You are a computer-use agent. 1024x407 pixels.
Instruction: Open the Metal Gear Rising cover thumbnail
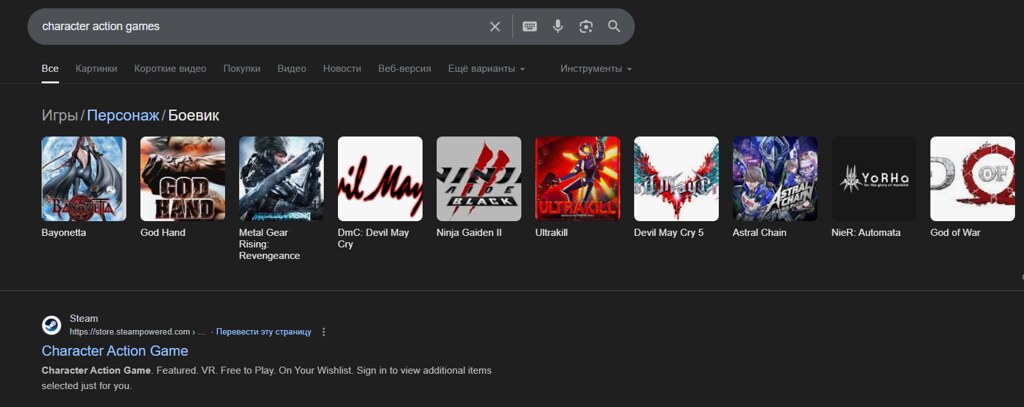281,178
